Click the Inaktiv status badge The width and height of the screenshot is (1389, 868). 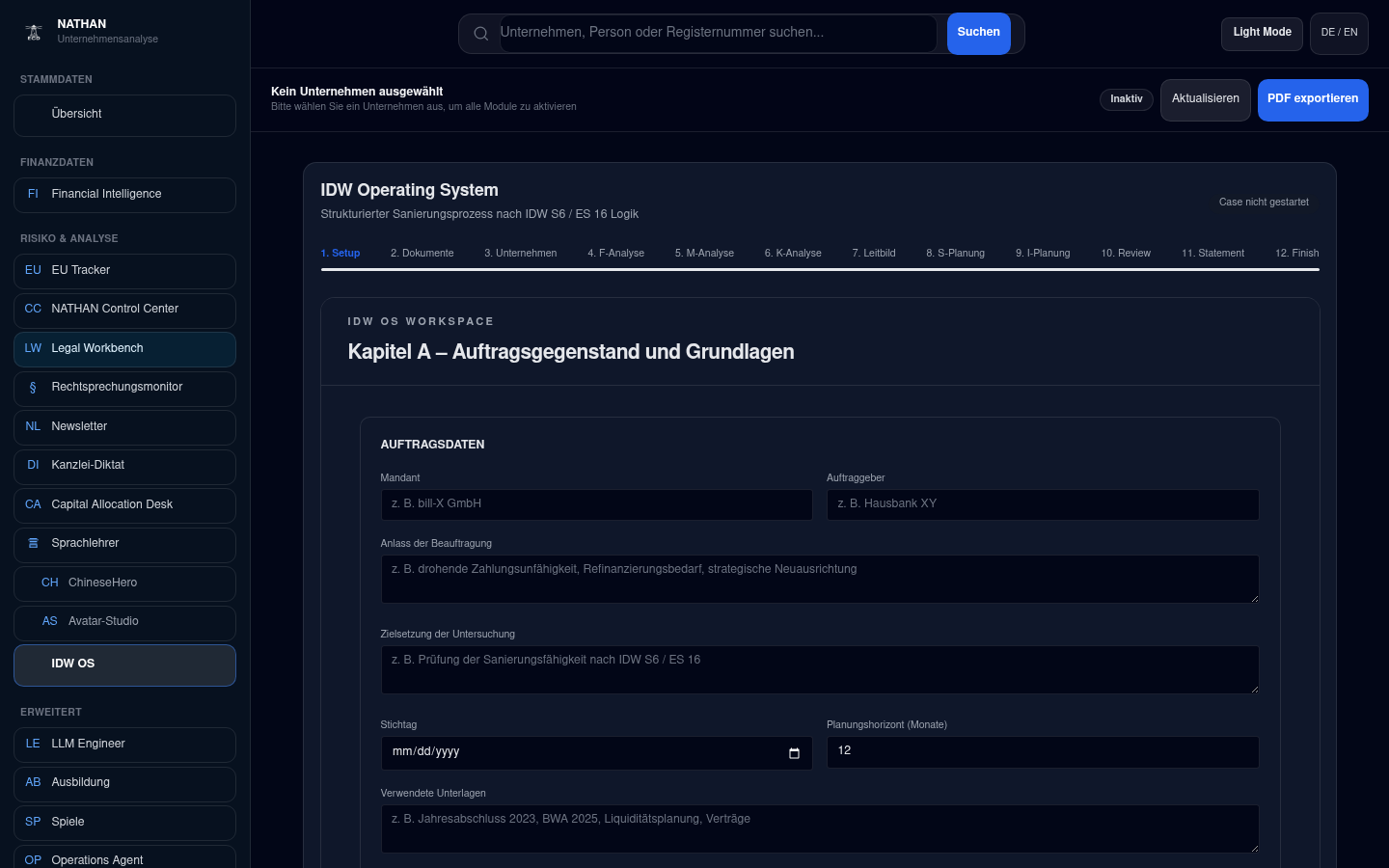(x=1127, y=99)
